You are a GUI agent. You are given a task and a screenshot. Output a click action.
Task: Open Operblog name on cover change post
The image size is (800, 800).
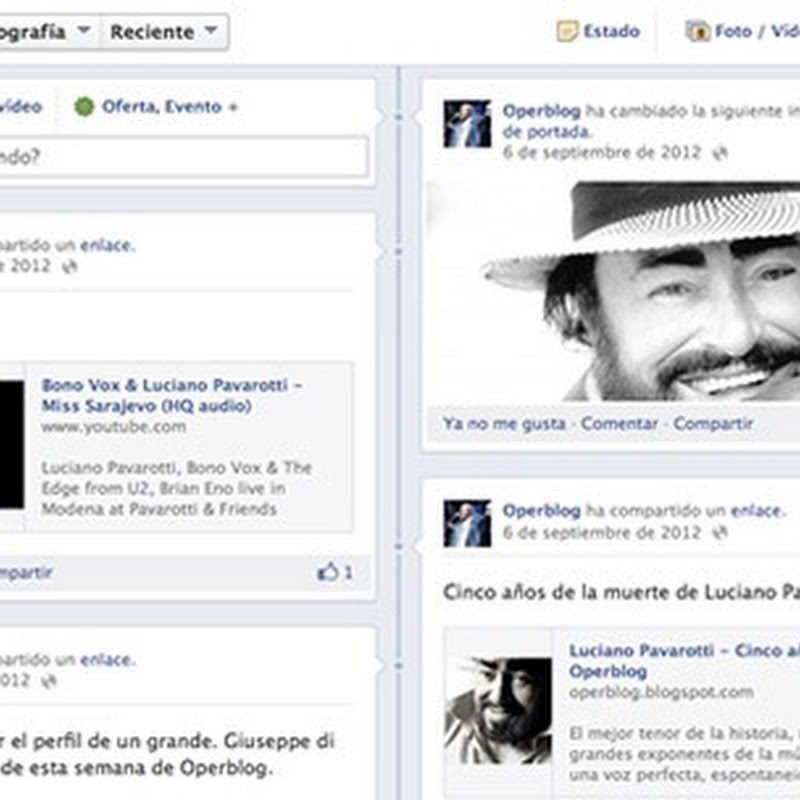coord(541,111)
